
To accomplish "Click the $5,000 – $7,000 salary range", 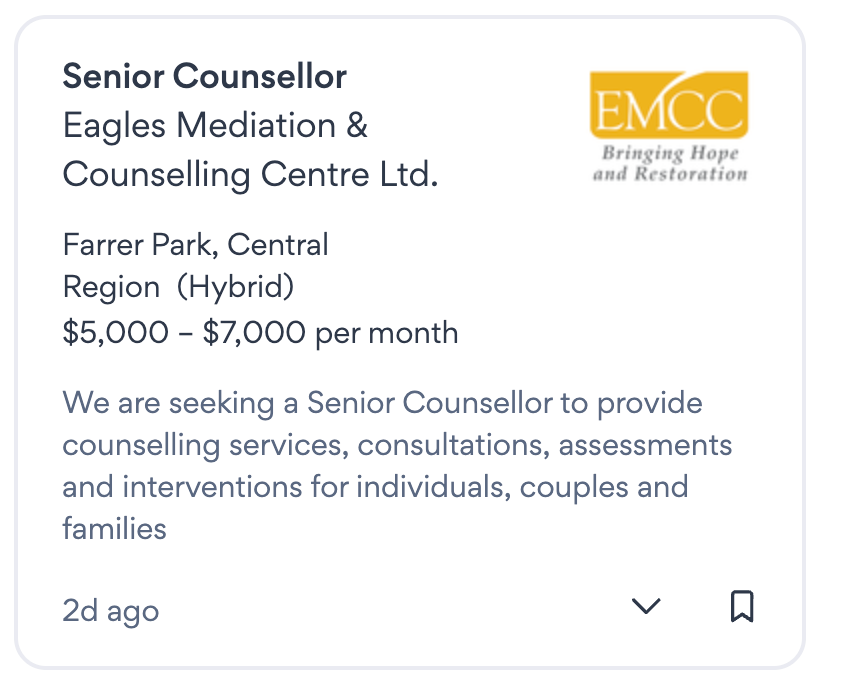I will click(184, 332).
